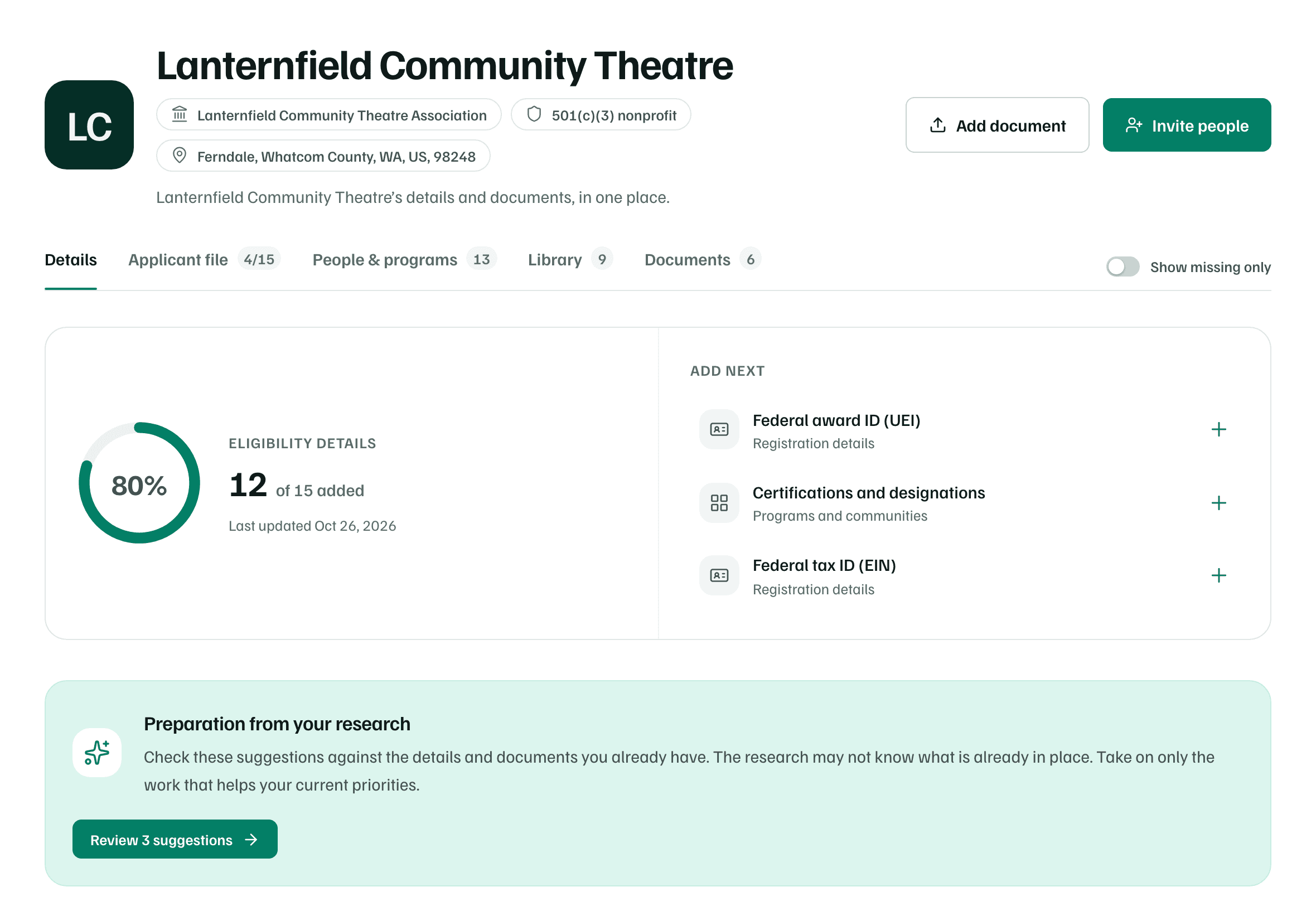
Task: Click the Lanternfield Community Theatre Association chip
Action: point(328,115)
